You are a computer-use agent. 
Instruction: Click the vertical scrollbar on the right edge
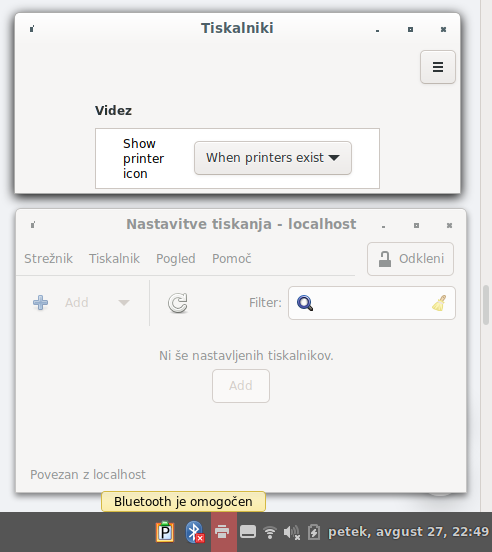coord(486,305)
